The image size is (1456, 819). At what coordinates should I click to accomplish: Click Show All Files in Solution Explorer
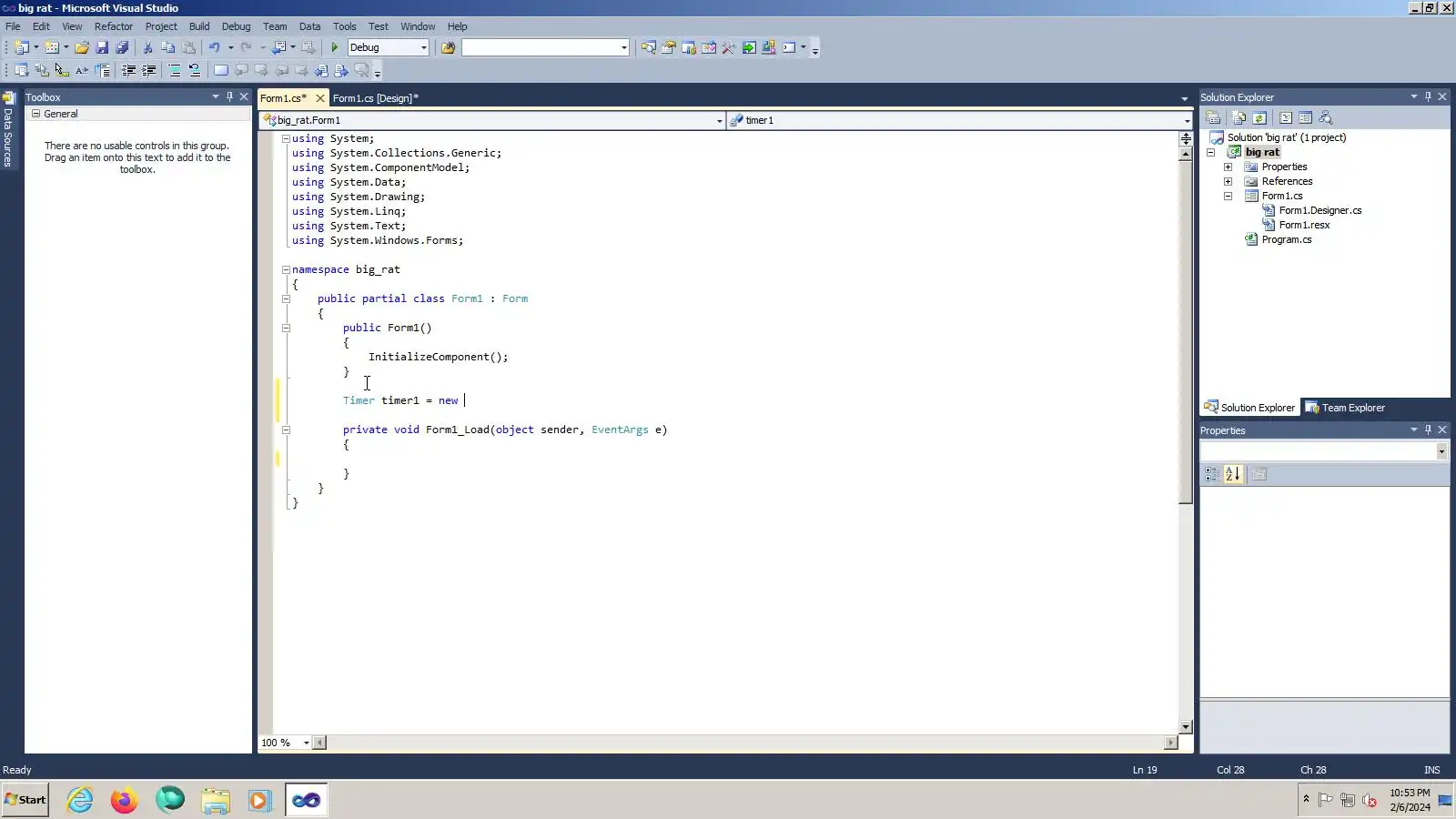pyautogui.click(x=1239, y=117)
